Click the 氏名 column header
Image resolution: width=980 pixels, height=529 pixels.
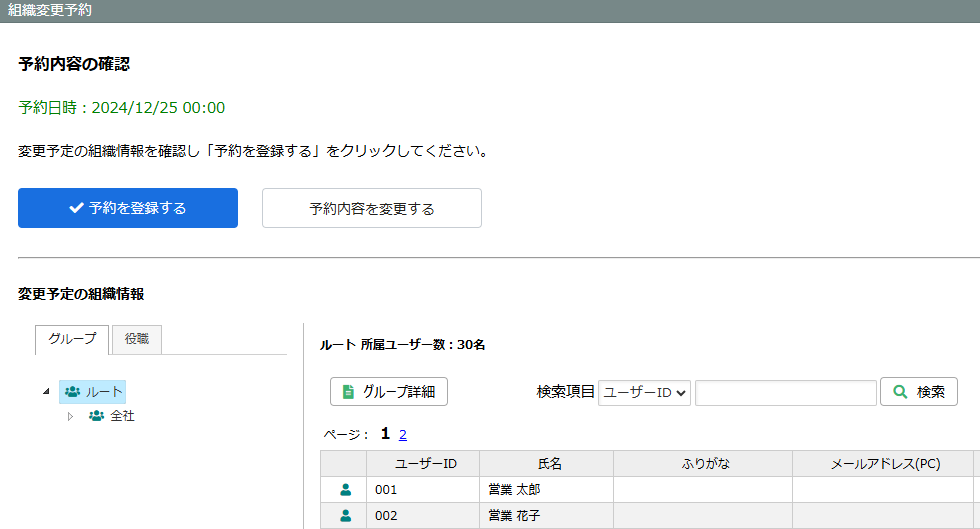click(x=549, y=464)
